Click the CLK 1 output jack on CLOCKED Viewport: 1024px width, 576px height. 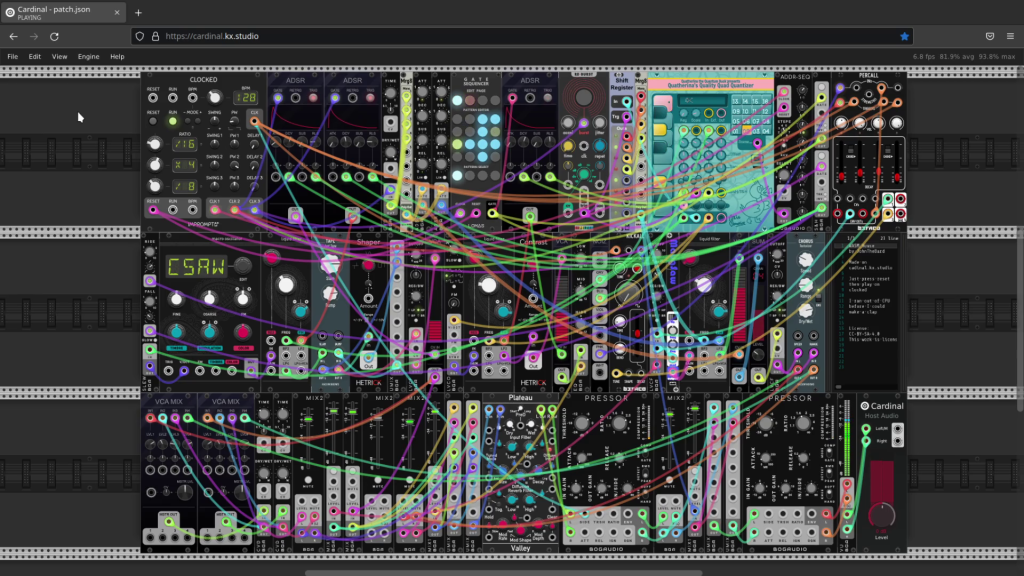pos(214,210)
